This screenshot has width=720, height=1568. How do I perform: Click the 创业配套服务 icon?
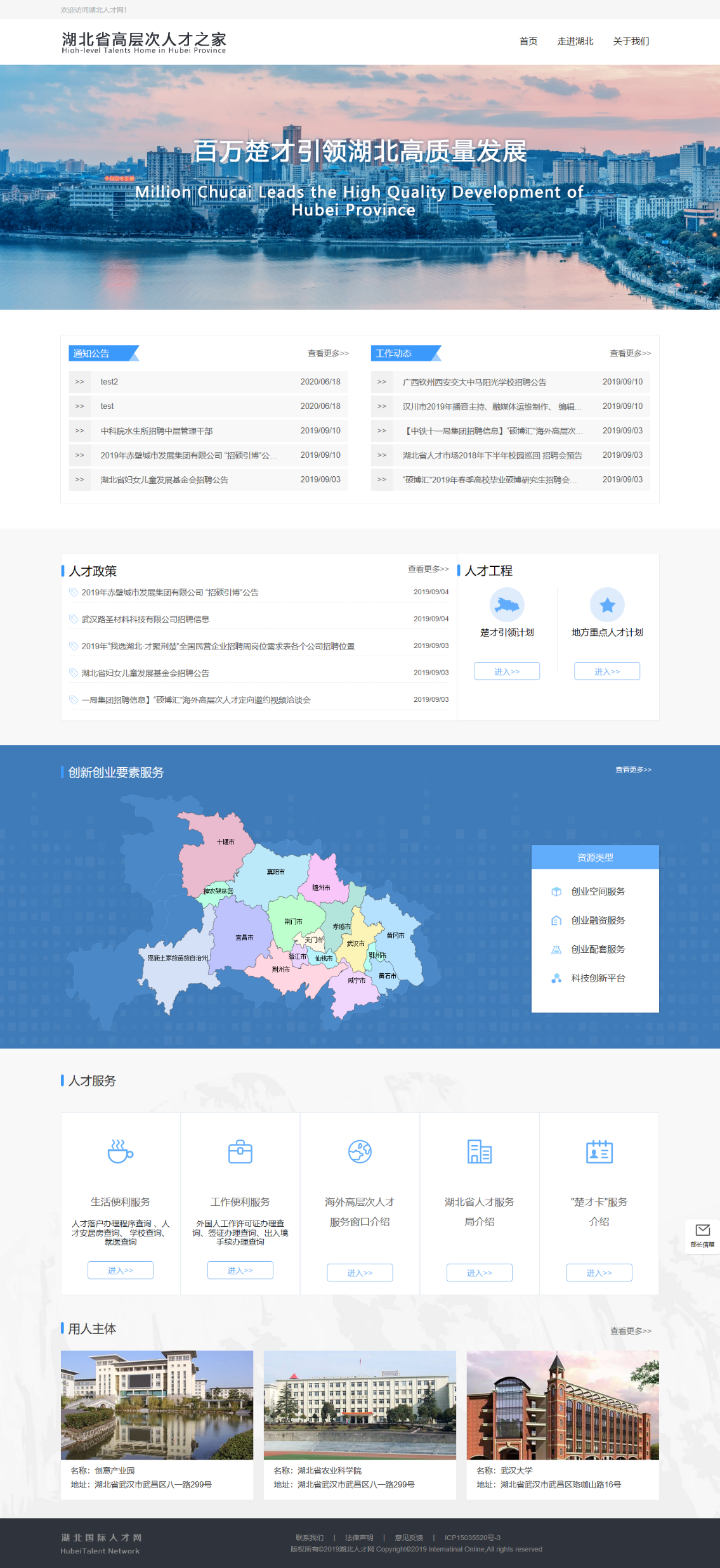(556, 949)
